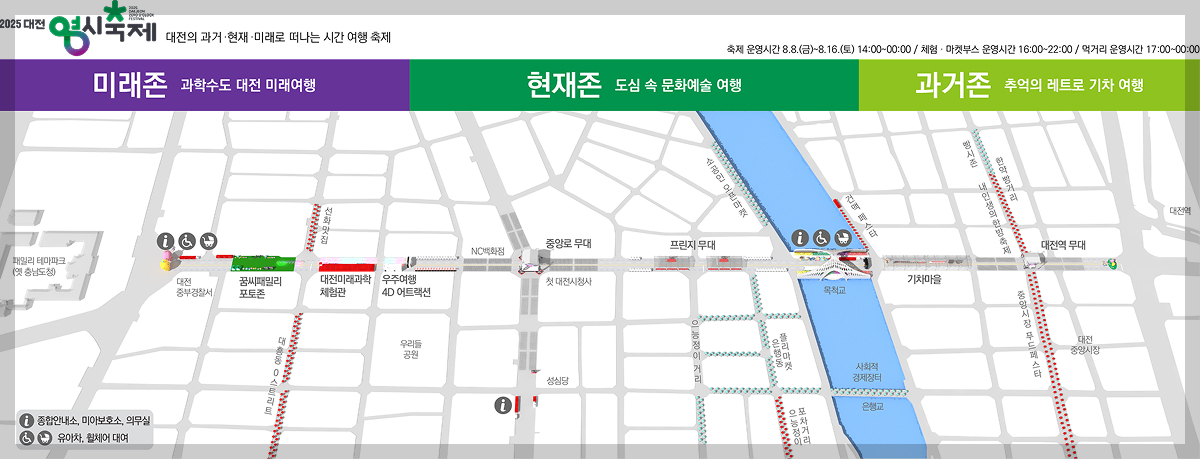Viewport: 1200px width, 459px height.
Task: Click info icon below 성심당
Action: [x=503, y=404]
